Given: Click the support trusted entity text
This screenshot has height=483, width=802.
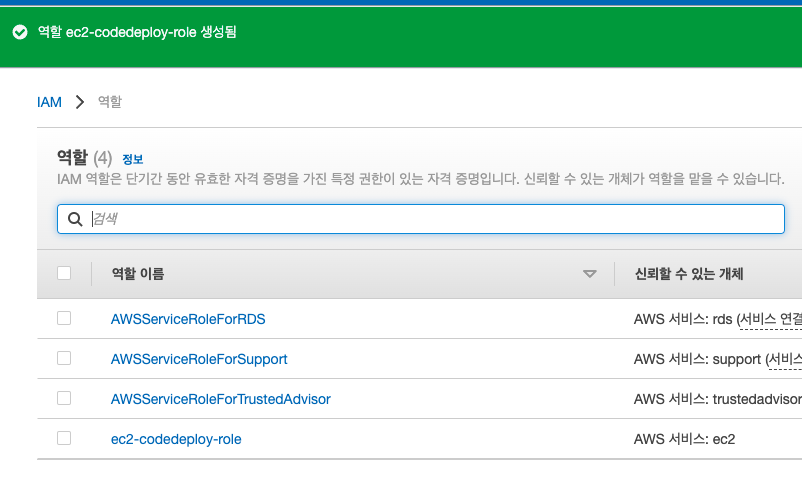Looking at the screenshot, I should click(718, 359).
